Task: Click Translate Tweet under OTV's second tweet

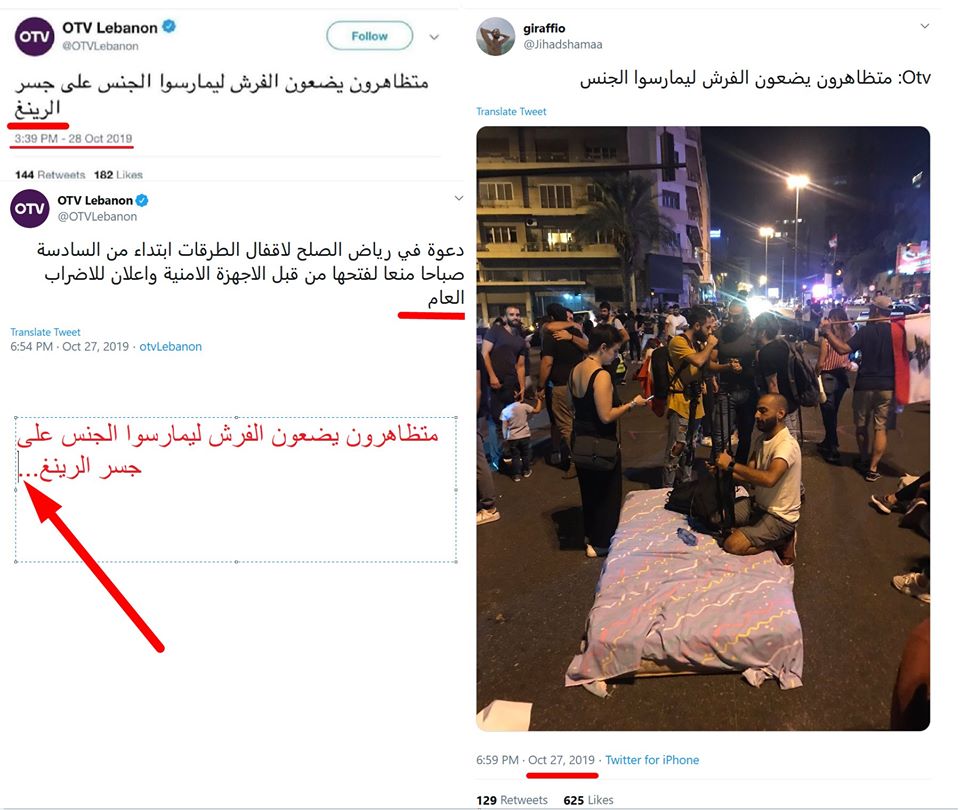Action: pos(45,332)
